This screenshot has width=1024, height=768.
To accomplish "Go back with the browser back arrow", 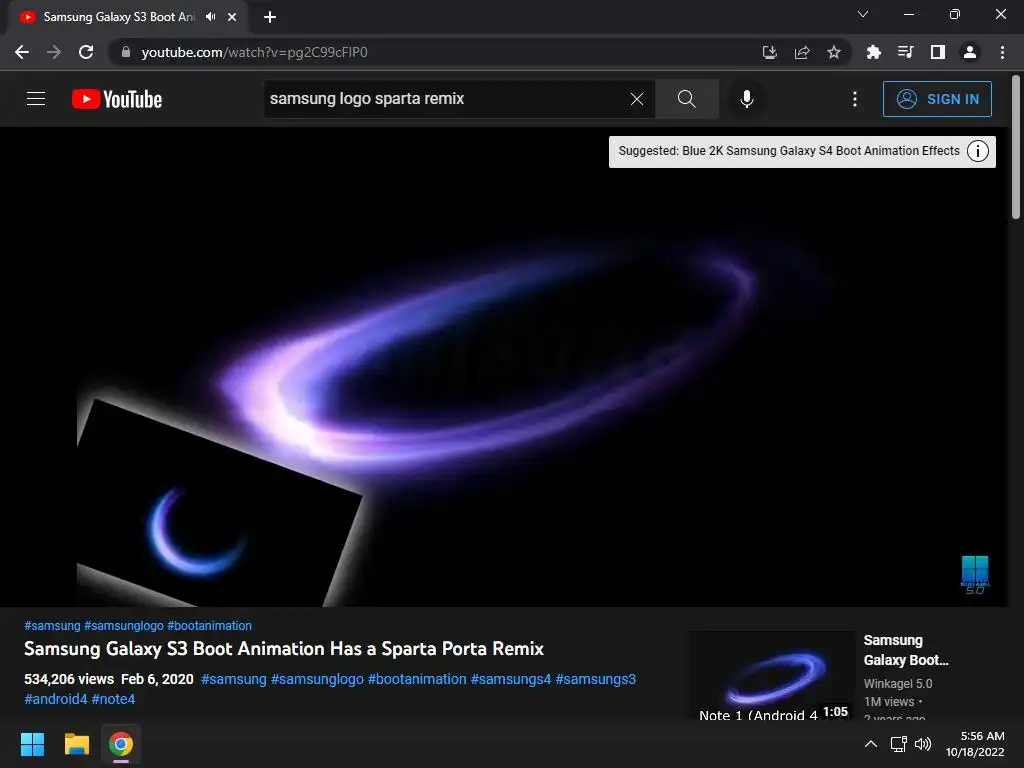I will click(x=22, y=52).
